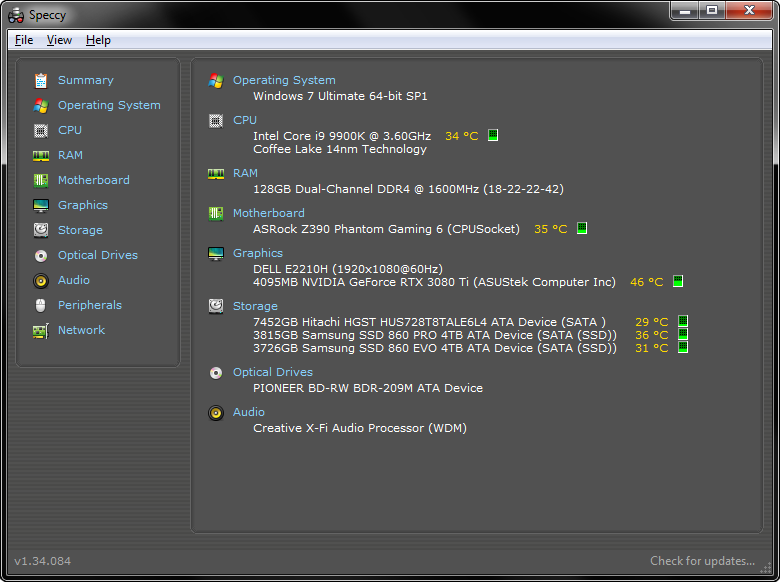Open the Help menu
Viewport: 780px width, 582px height.
[98, 40]
